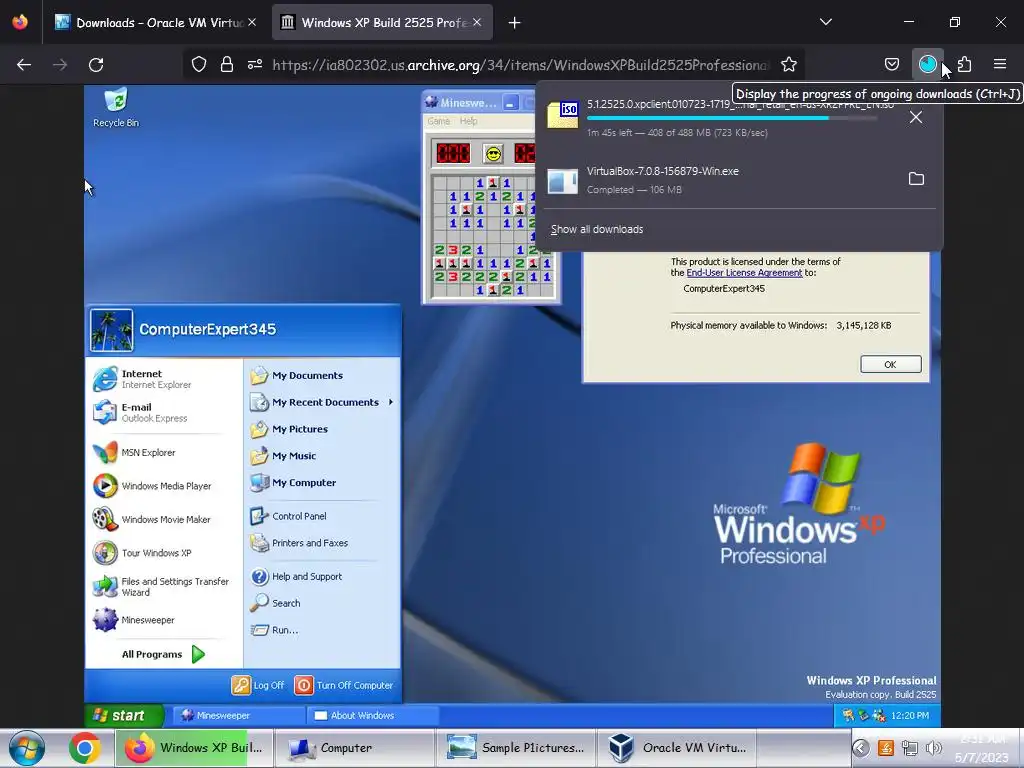Image resolution: width=1024 pixels, height=768 pixels.
Task: Open My Computer from the Start menu
Action: tap(293, 483)
